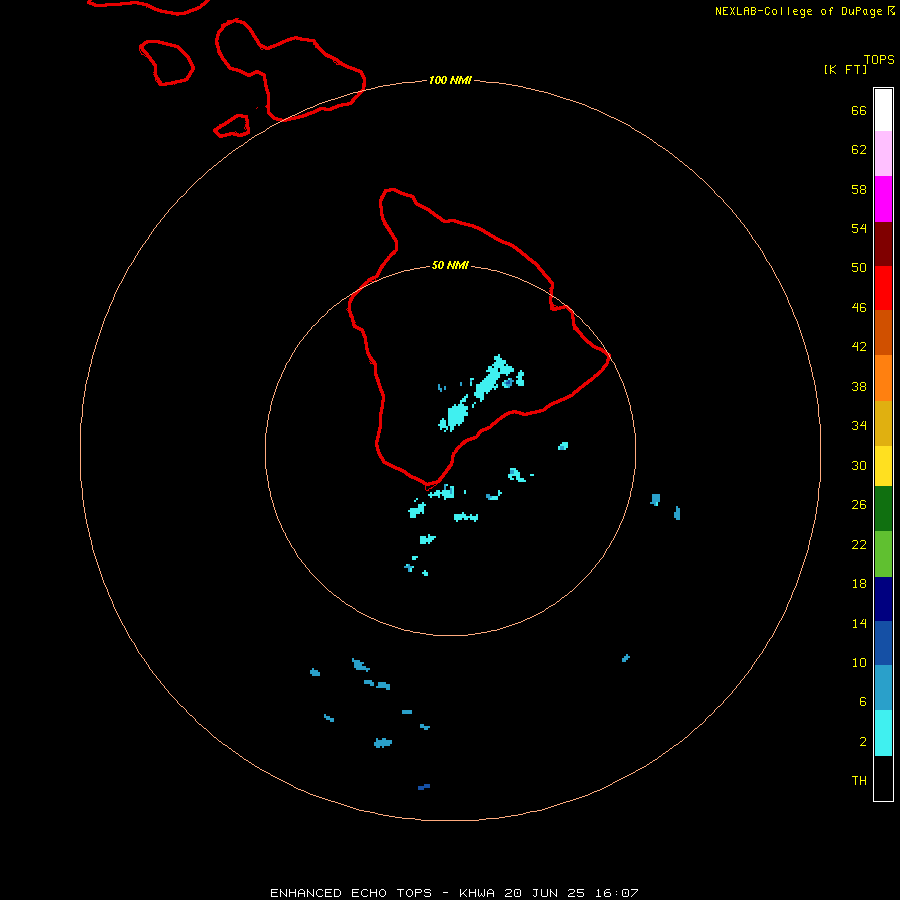This screenshot has height=900, width=900.
Task: Click the NEXLAB-College of DuPage text
Action: point(800,11)
